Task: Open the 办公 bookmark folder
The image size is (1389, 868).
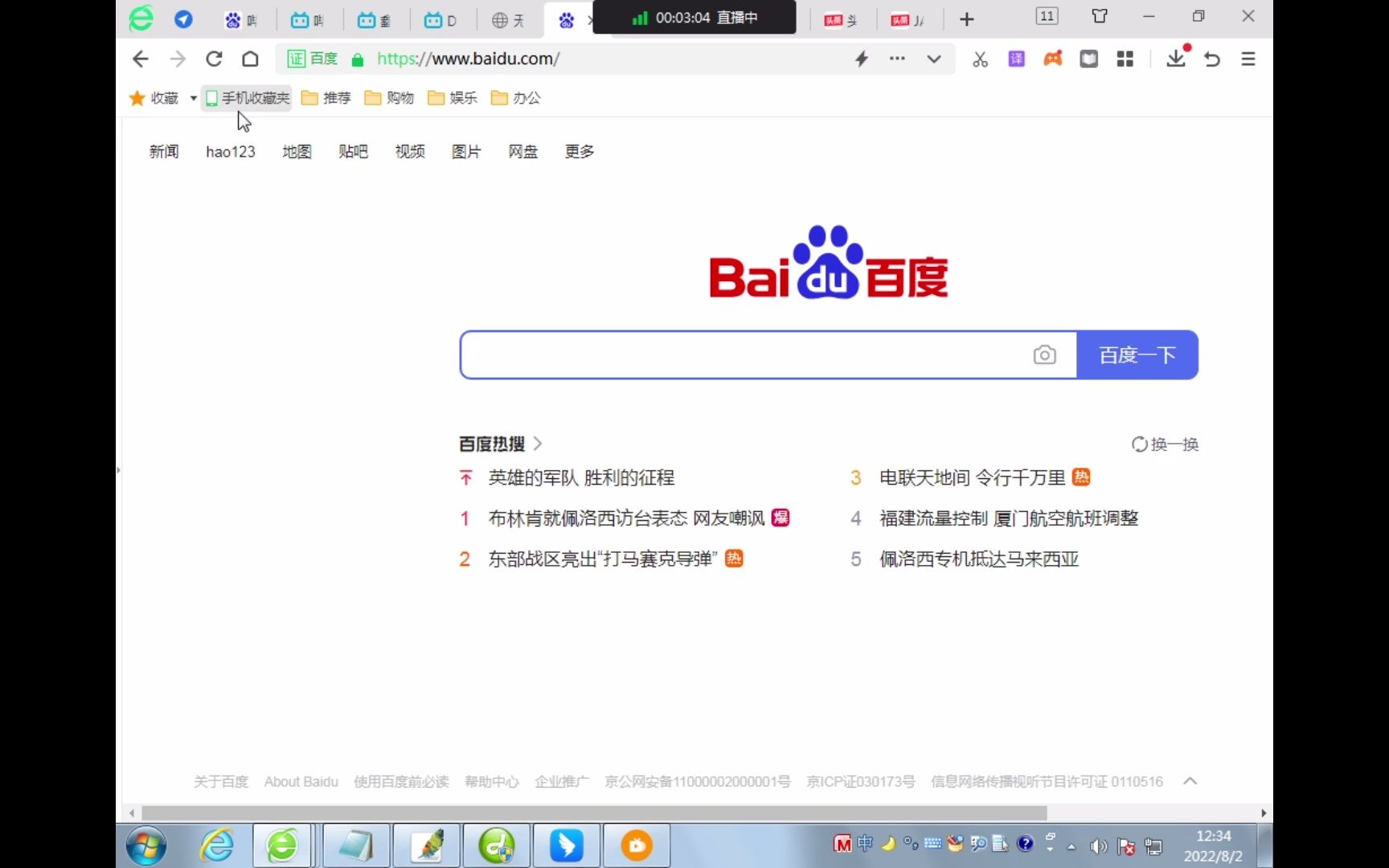Action: (516, 98)
